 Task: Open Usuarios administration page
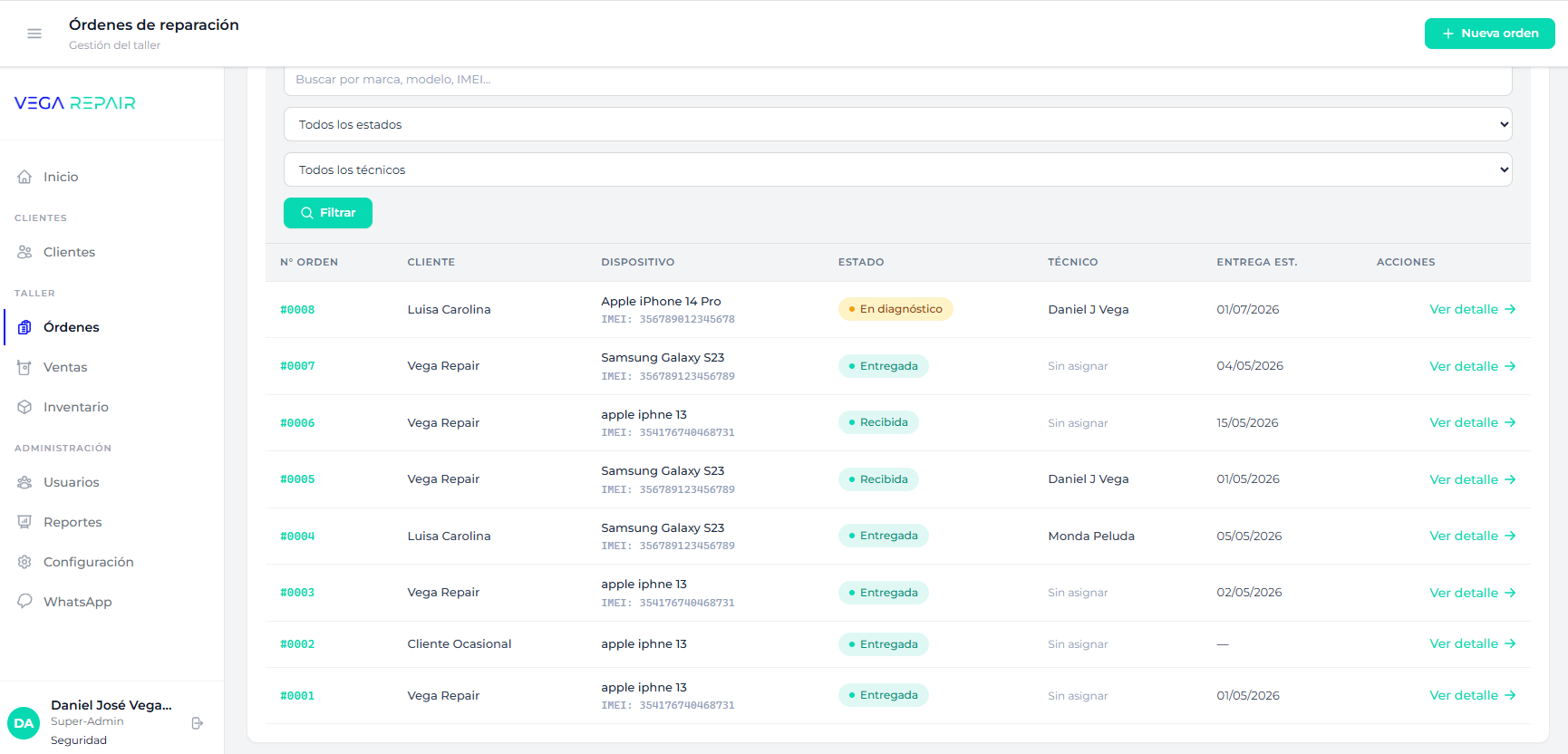(112, 482)
